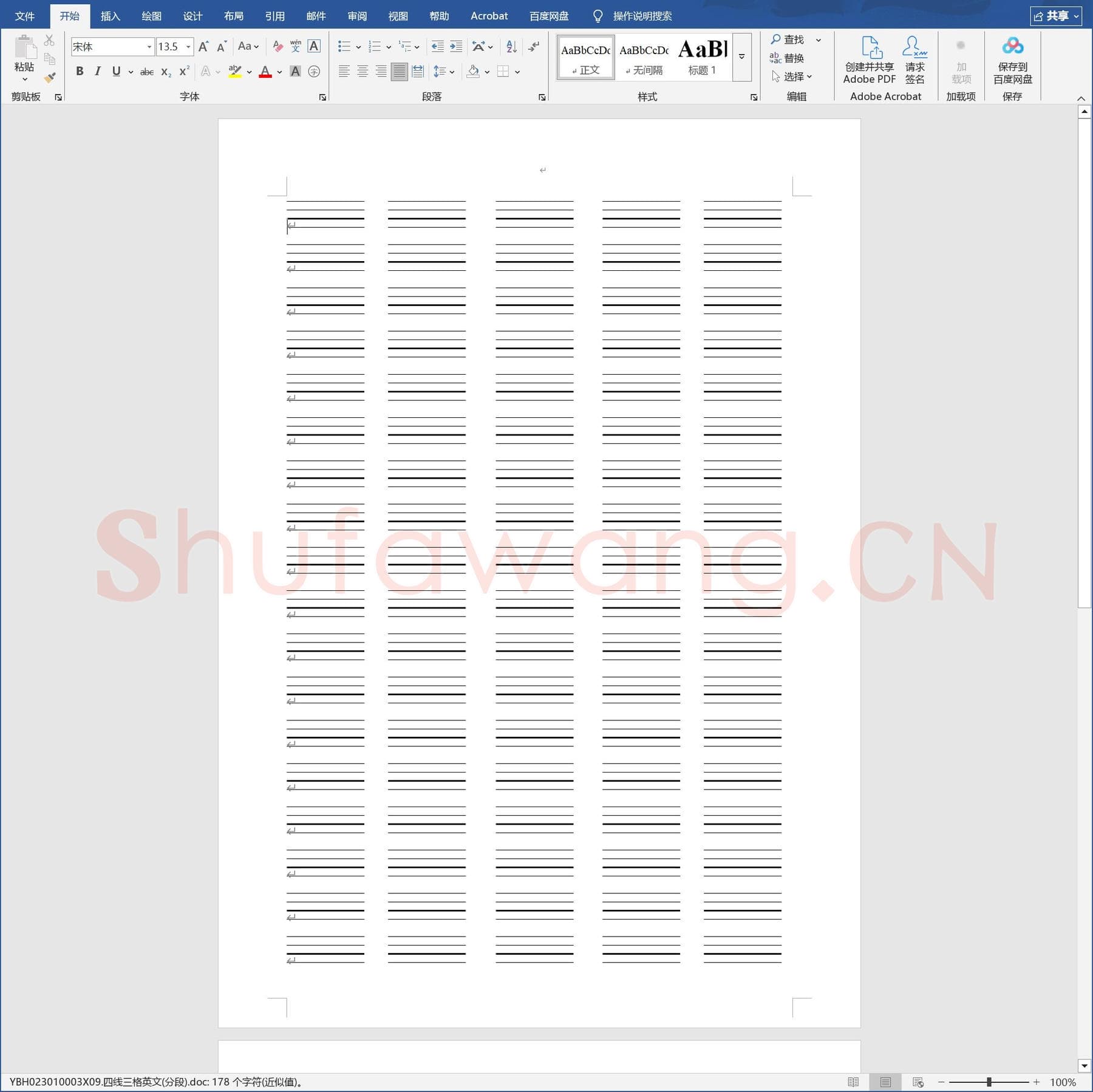Align text to the right
Image resolution: width=1093 pixels, height=1092 pixels.
381,72
